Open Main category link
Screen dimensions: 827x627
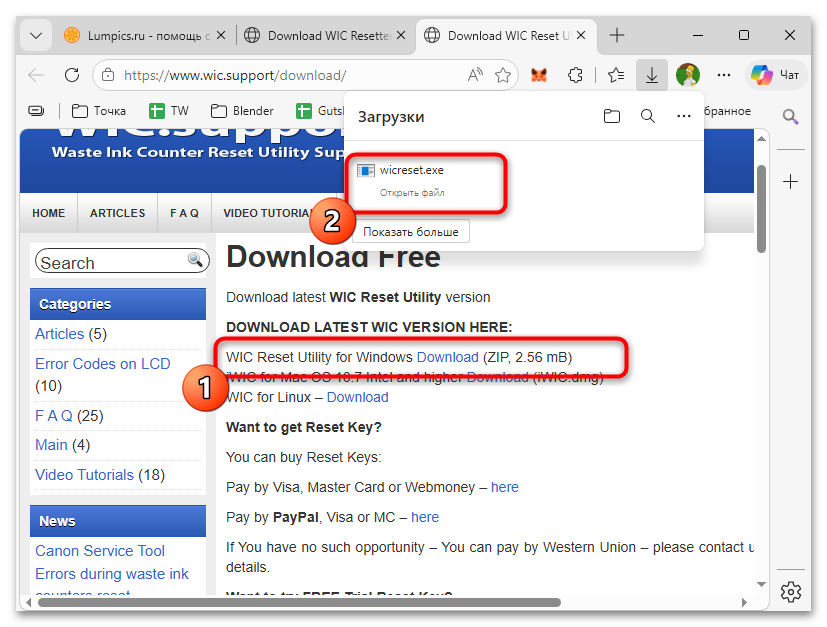[x=51, y=445]
